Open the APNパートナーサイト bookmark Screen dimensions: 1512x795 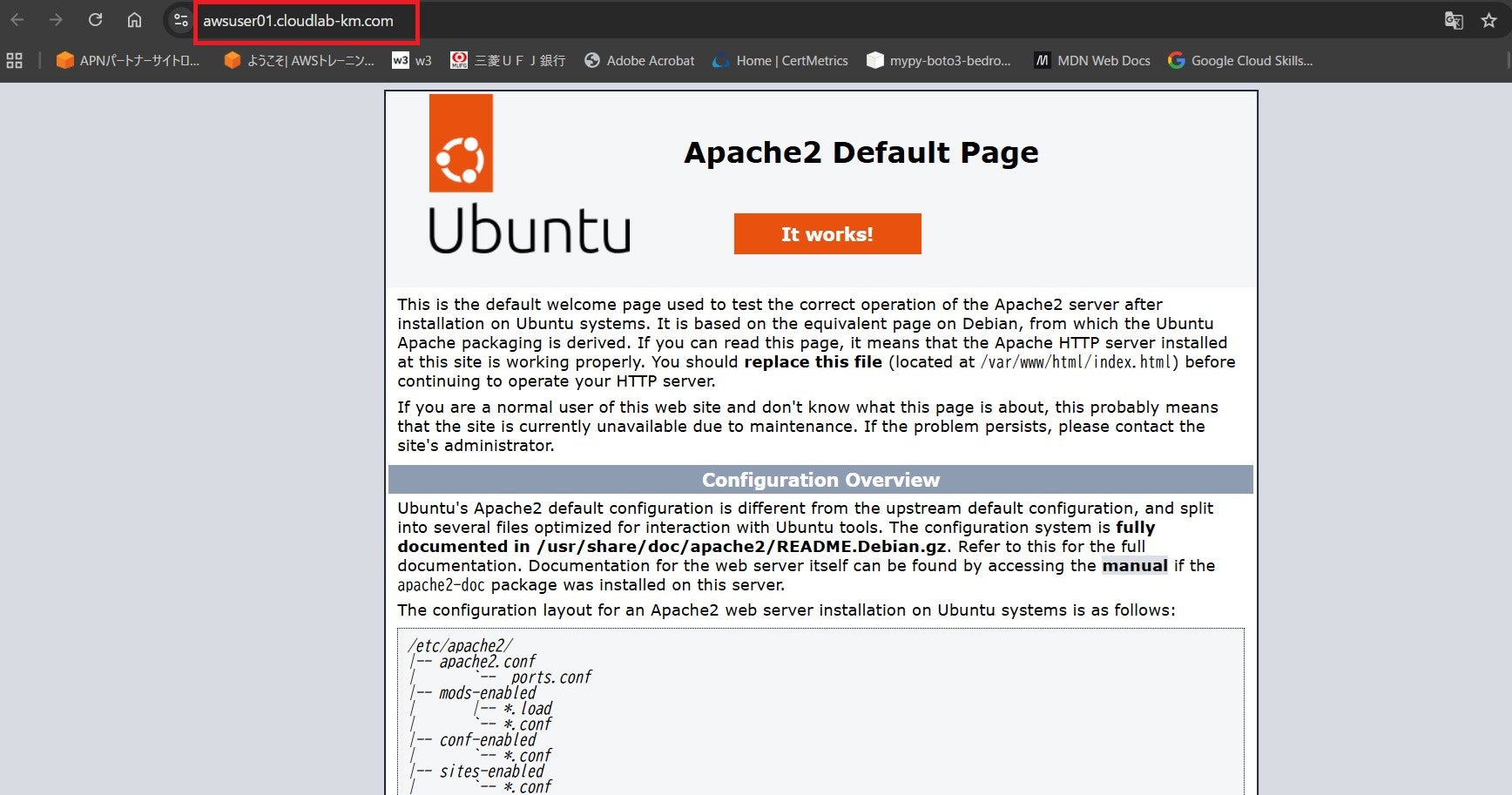(x=128, y=60)
